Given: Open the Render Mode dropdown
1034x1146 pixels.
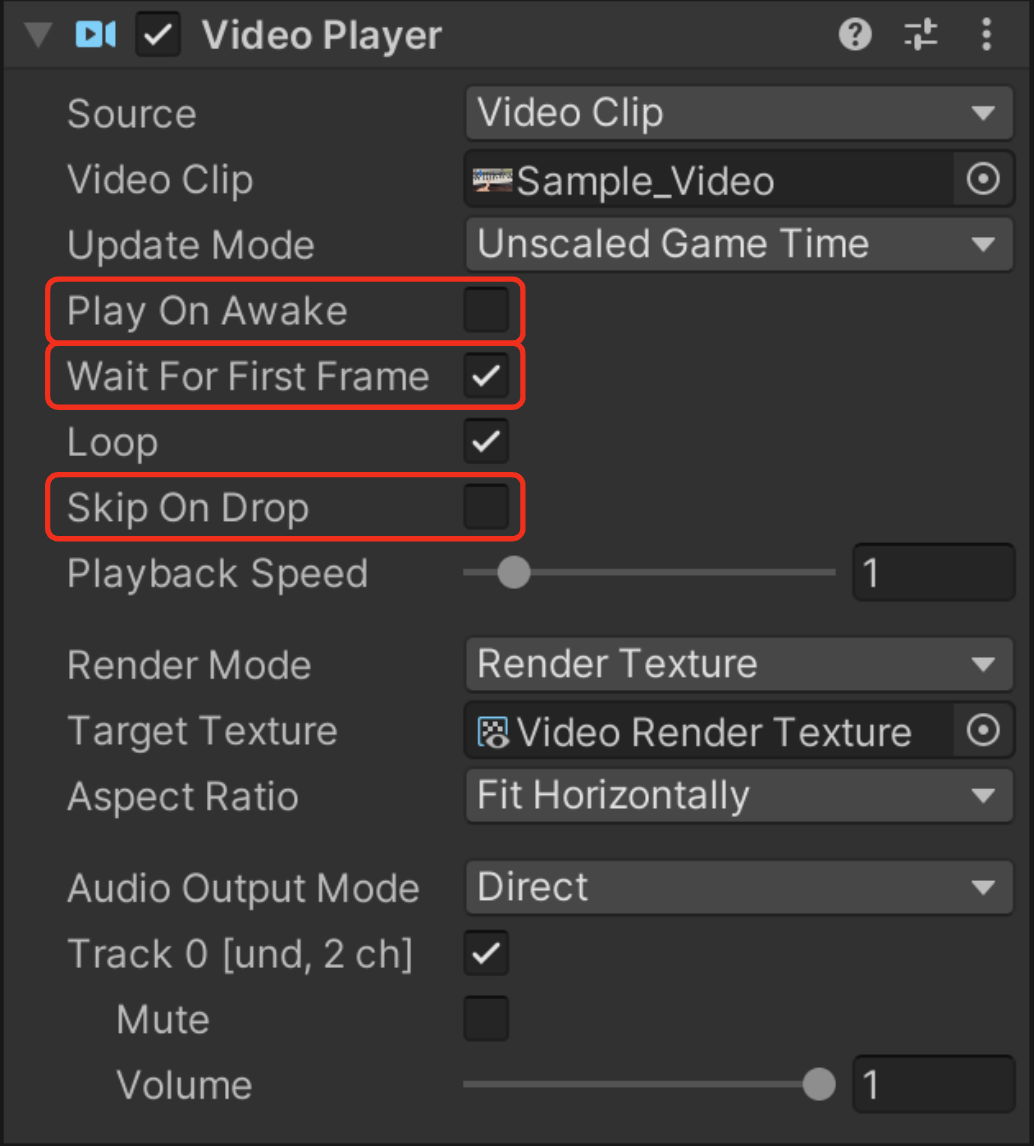Looking at the screenshot, I should point(739,664).
